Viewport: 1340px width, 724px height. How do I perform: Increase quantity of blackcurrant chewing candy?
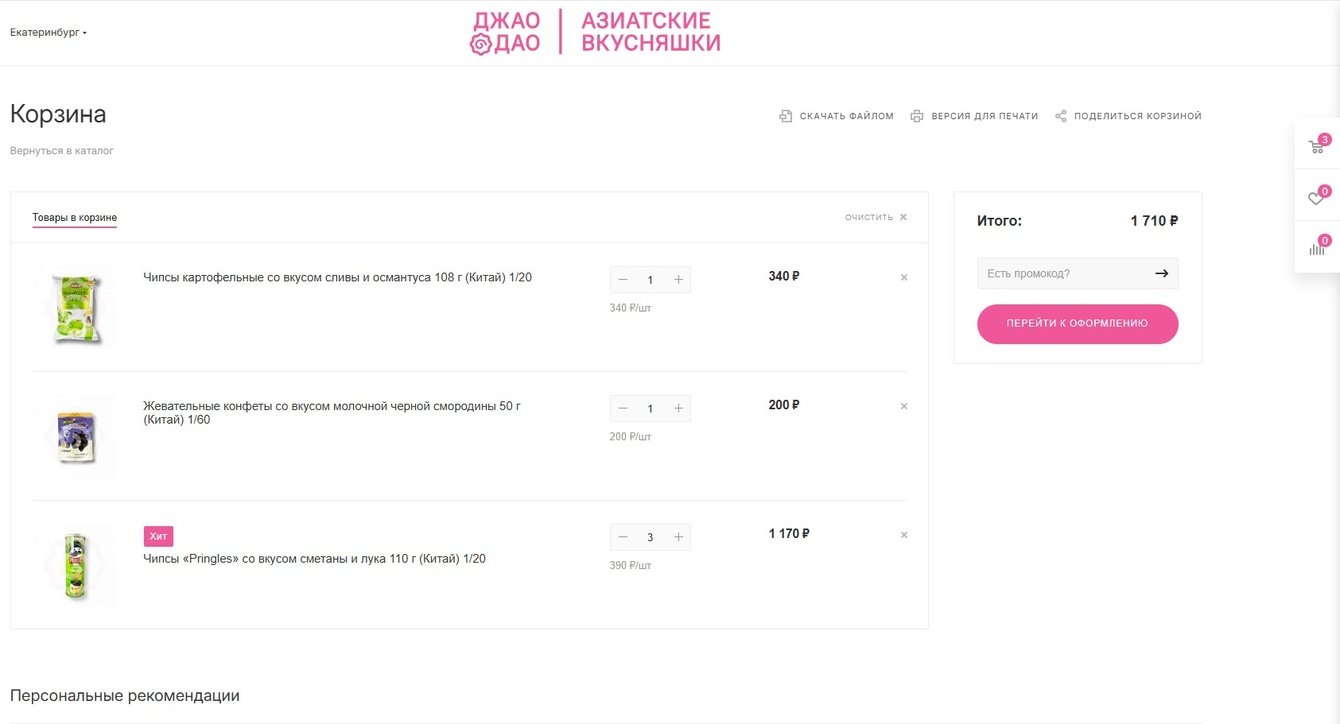(x=678, y=408)
